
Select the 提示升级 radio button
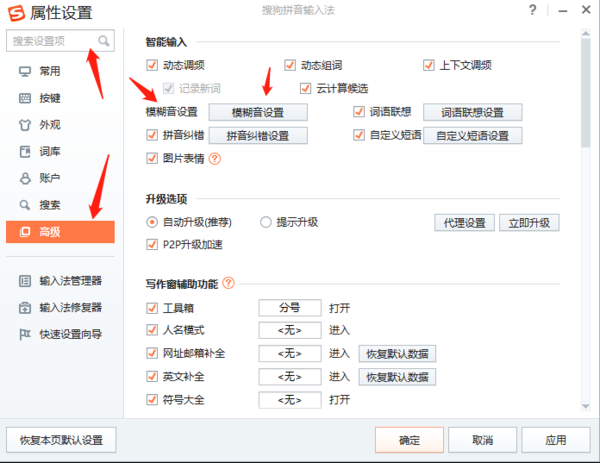click(x=266, y=222)
